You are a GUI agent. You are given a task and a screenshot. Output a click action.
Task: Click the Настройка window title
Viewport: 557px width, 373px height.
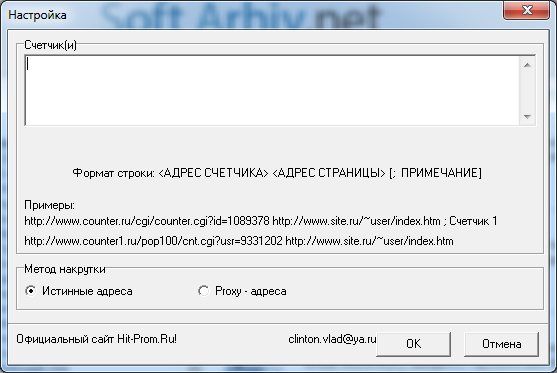click(x=37, y=15)
